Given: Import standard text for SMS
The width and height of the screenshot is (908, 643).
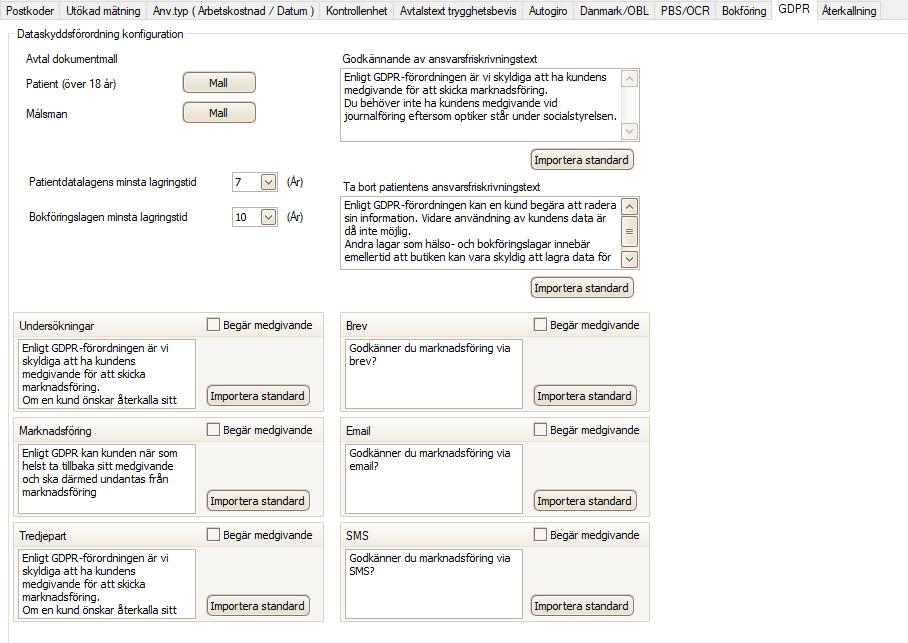Looking at the screenshot, I should [x=582, y=606].
